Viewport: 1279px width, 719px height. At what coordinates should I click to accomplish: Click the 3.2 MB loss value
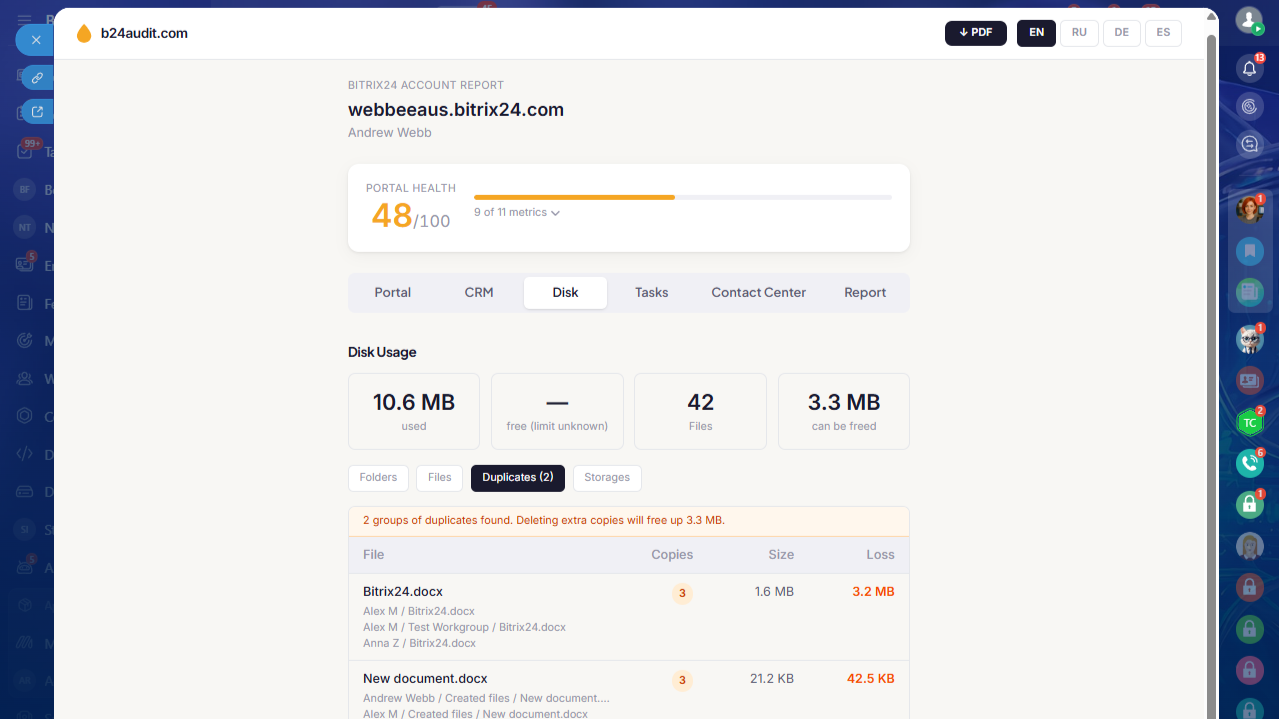click(x=873, y=592)
